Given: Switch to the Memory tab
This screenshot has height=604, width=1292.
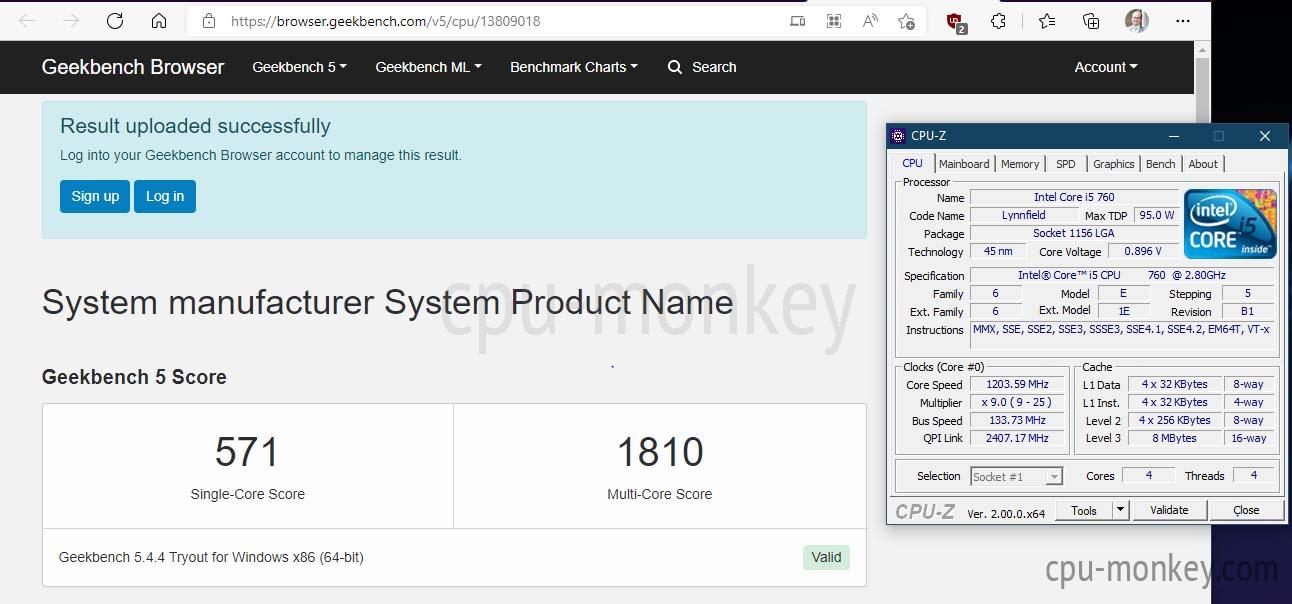Looking at the screenshot, I should 1020,164.
